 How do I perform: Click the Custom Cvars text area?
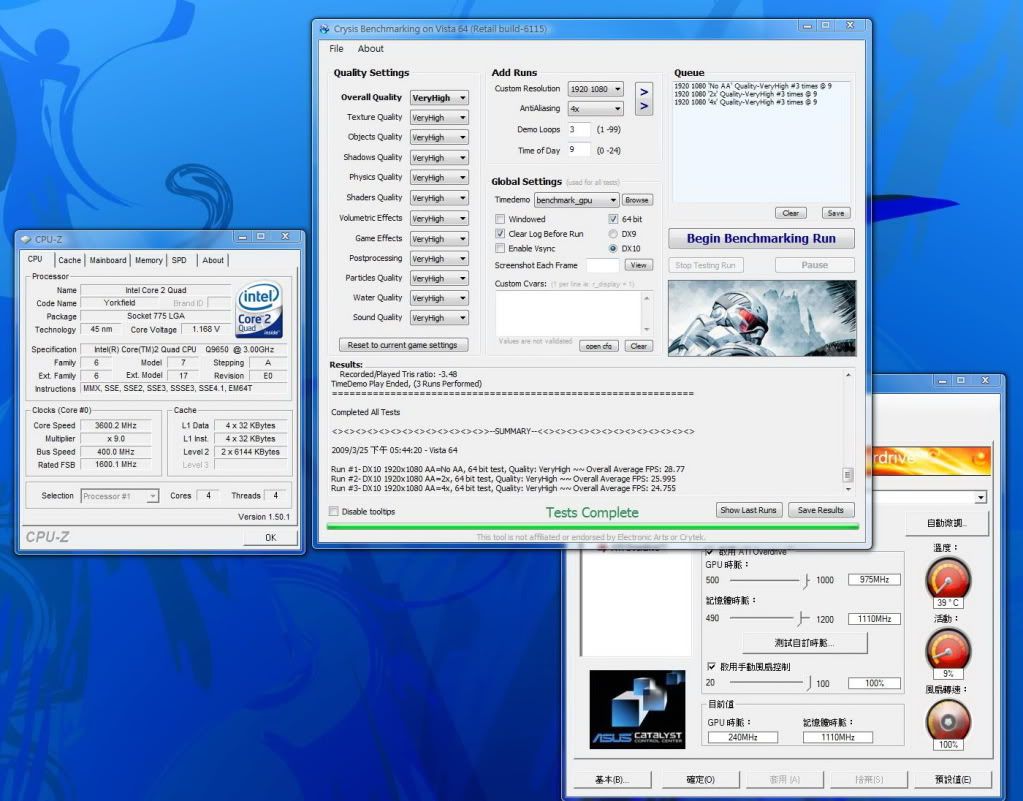(568, 313)
